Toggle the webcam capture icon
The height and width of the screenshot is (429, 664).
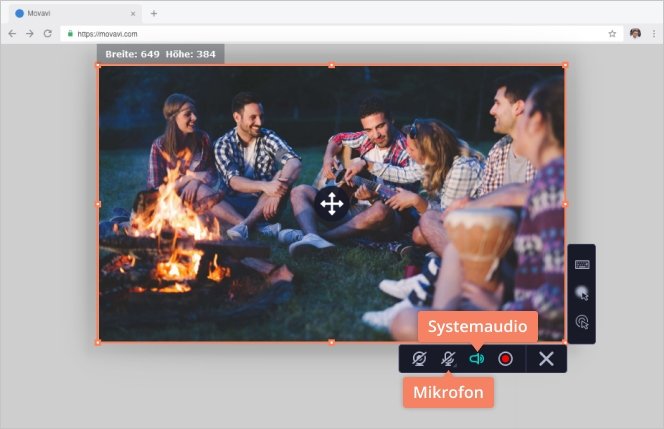(x=419, y=359)
